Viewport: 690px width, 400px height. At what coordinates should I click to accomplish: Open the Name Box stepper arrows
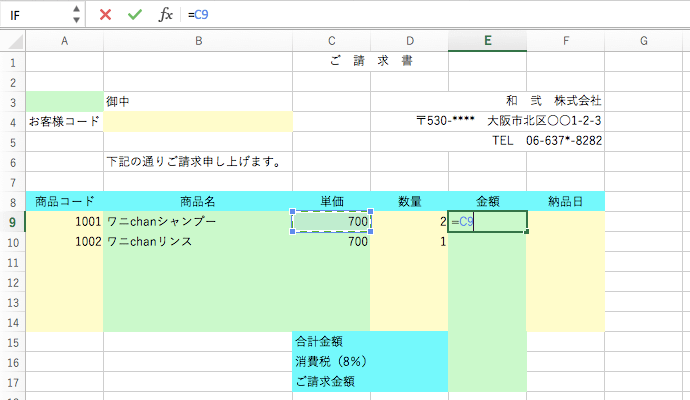point(76,15)
